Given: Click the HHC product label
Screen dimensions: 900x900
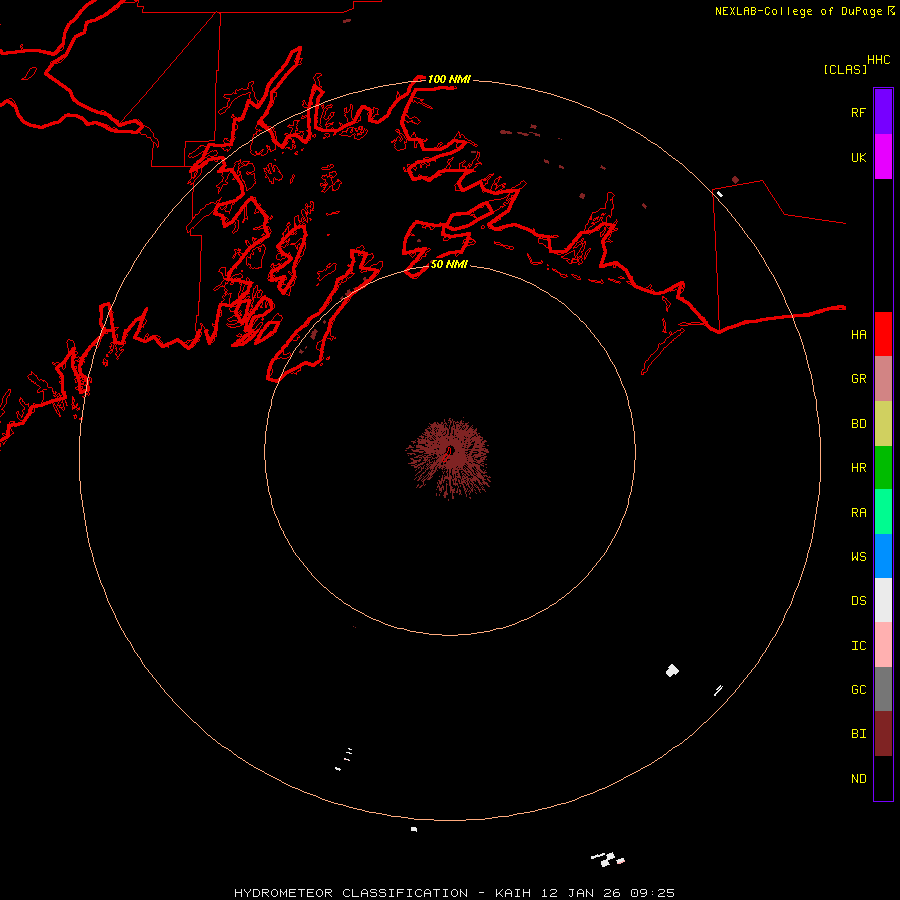Looking at the screenshot, I should click(878, 60).
